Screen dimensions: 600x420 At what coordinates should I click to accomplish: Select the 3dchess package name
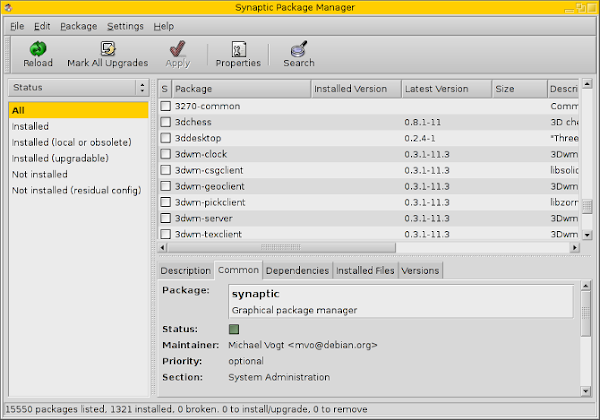pyautogui.click(x=193, y=122)
